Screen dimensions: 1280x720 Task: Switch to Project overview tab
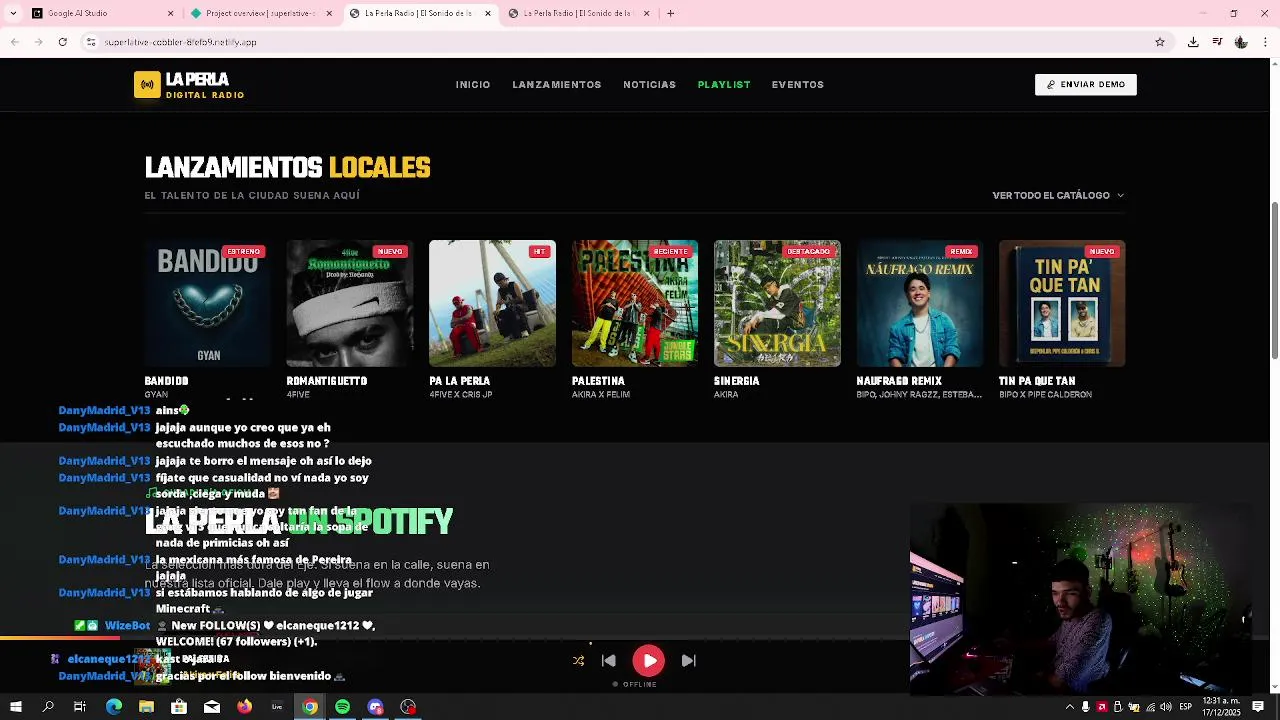point(260,13)
